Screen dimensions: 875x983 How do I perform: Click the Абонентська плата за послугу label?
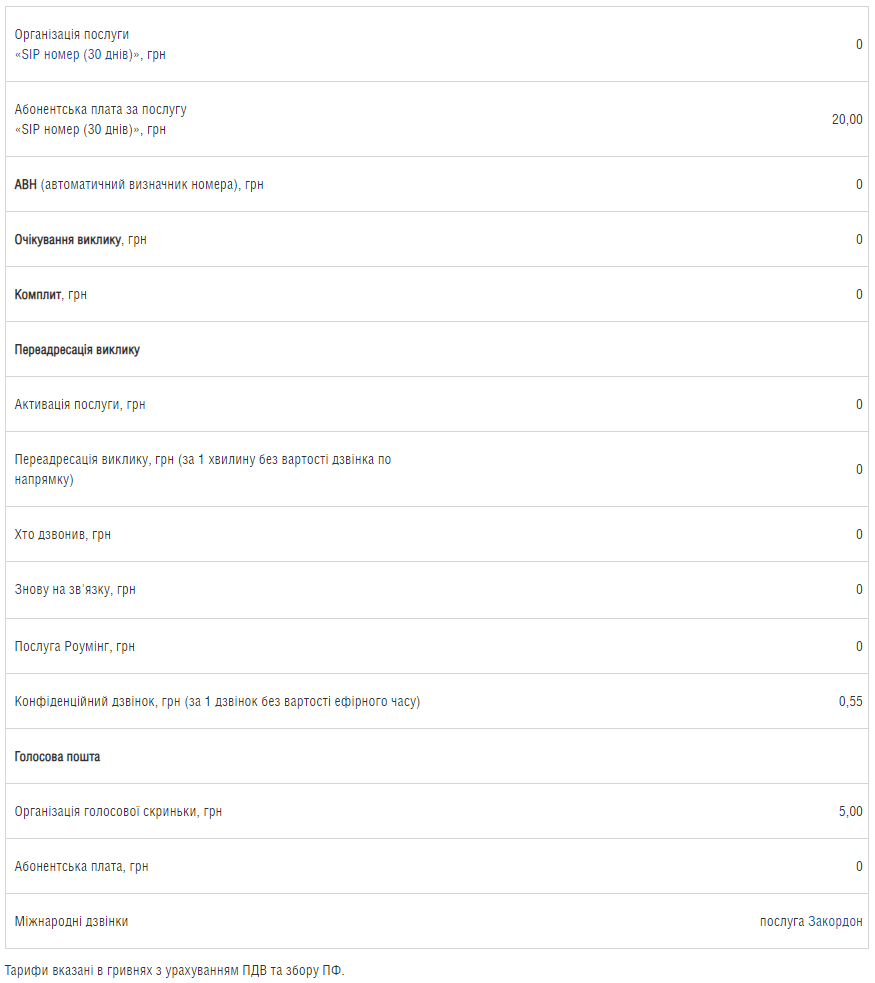(100, 109)
